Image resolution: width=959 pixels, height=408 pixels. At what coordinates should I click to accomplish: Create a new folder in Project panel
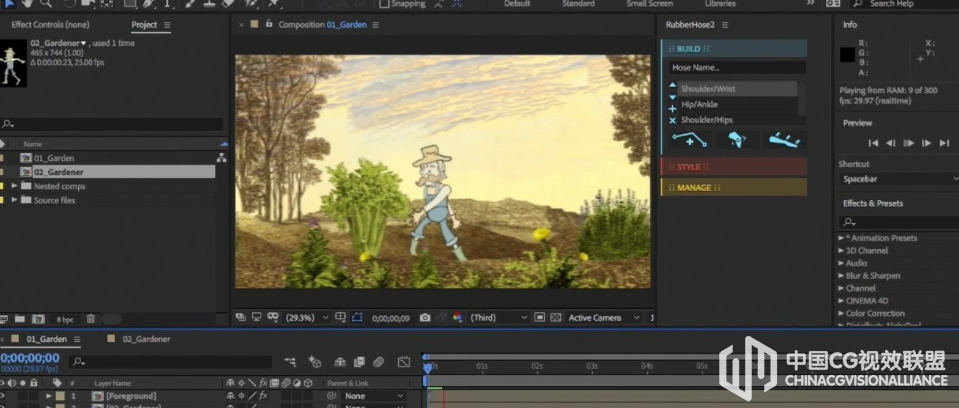20,319
